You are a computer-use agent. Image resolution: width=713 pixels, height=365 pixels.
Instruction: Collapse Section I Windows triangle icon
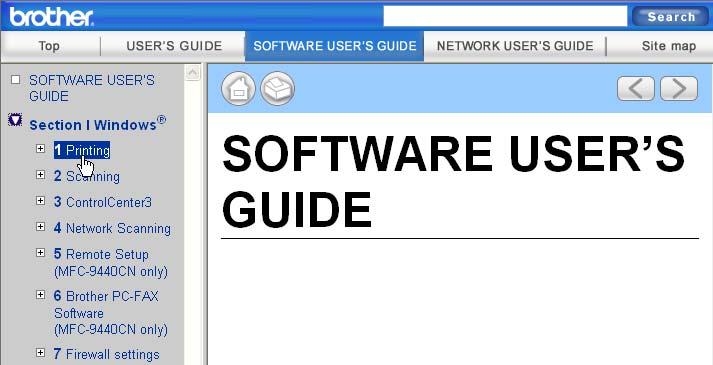coord(15,120)
